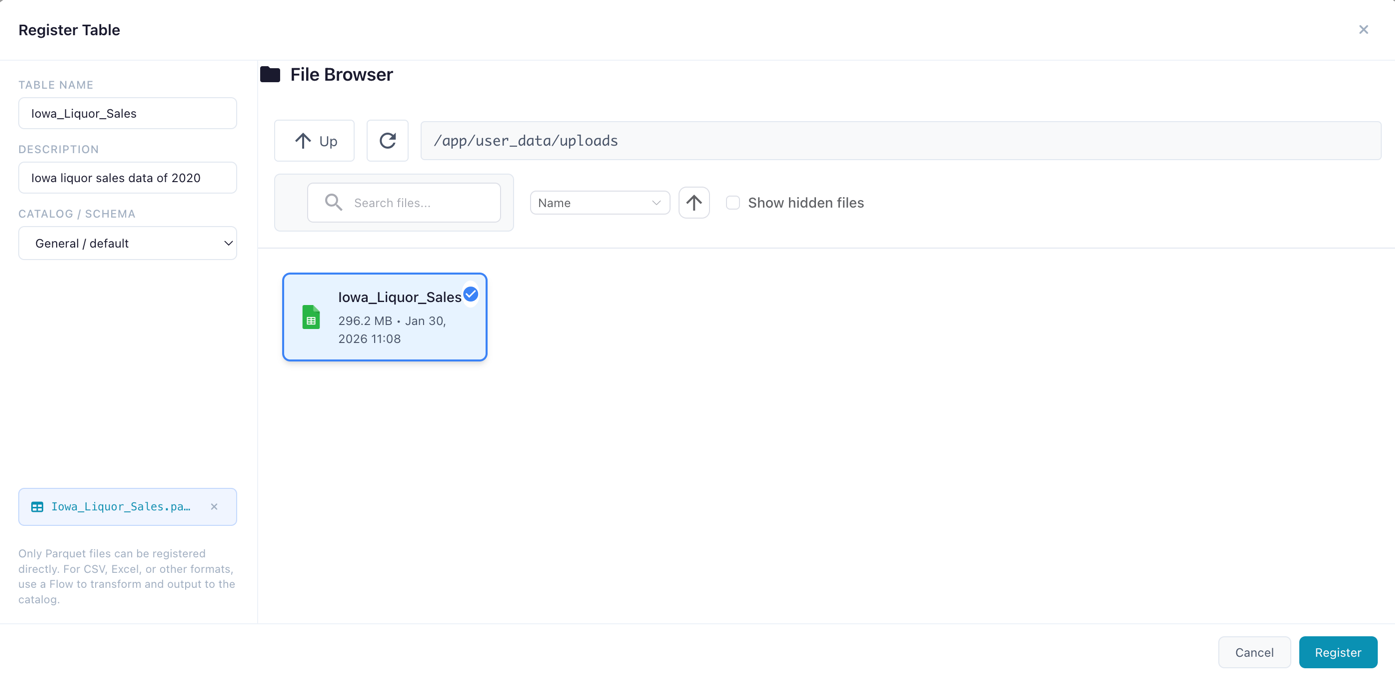Edit the Description field text
This screenshot has width=1395, height=677.
[x=127, y=178]
